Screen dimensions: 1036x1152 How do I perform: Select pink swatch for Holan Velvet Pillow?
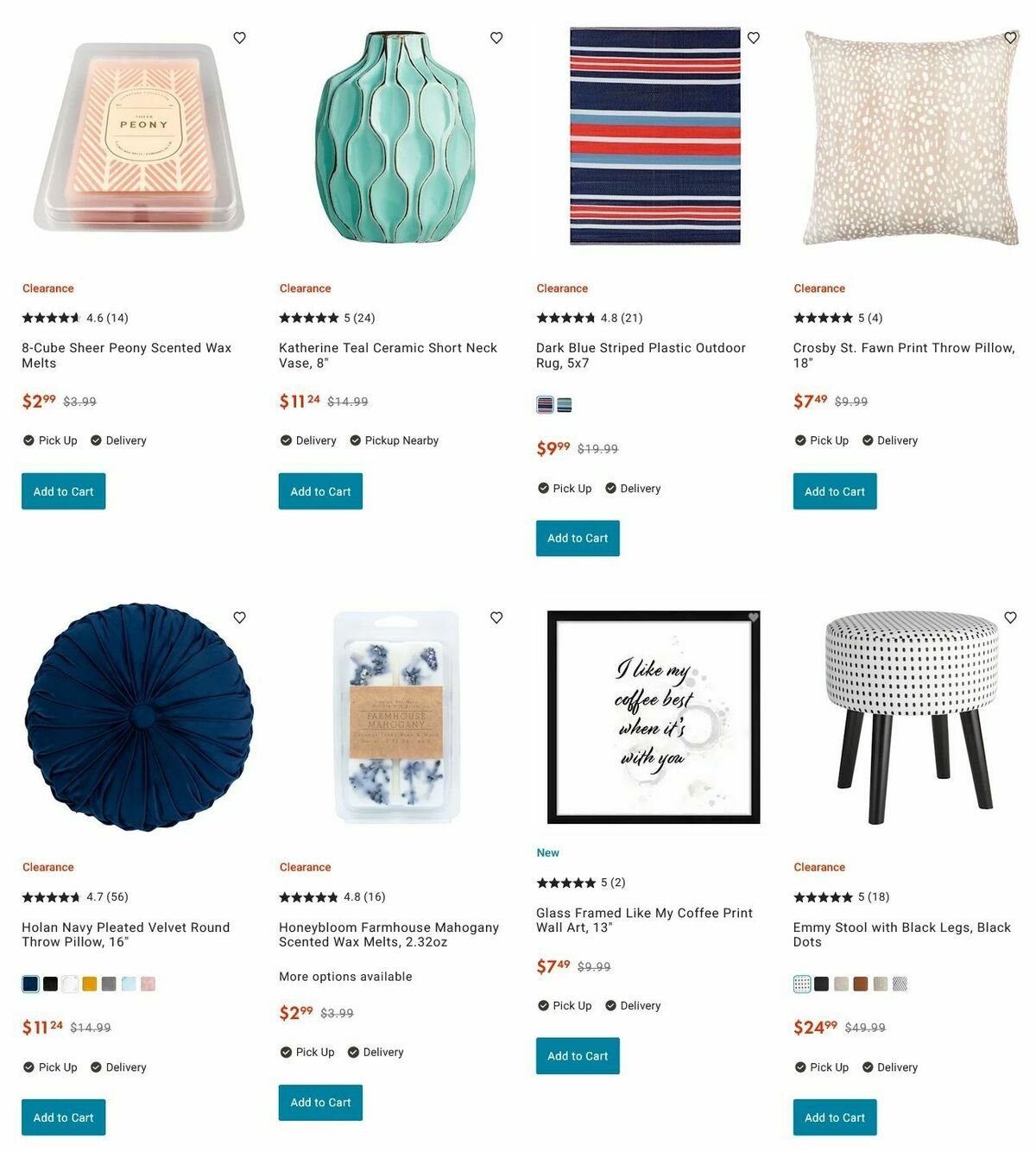point(148,984)
